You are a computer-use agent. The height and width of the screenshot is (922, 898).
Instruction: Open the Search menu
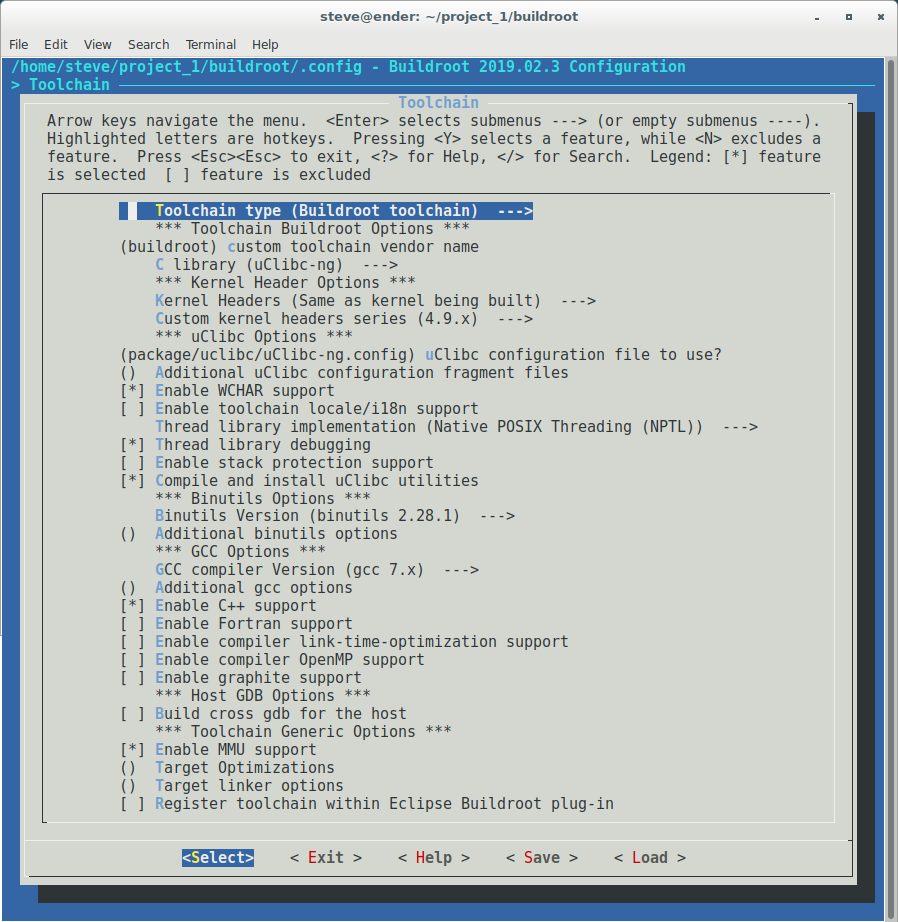(x=148, y=44)
